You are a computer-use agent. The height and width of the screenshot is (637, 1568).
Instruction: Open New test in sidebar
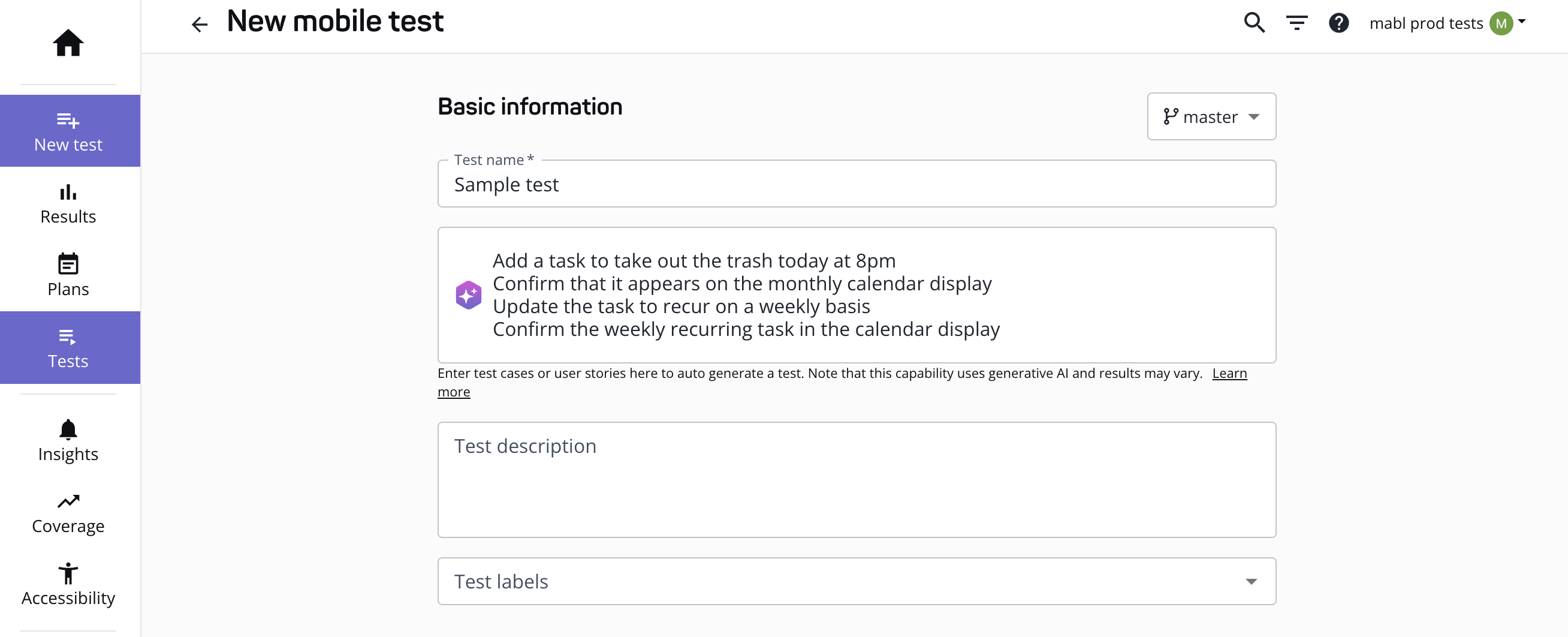pos(69,131)
